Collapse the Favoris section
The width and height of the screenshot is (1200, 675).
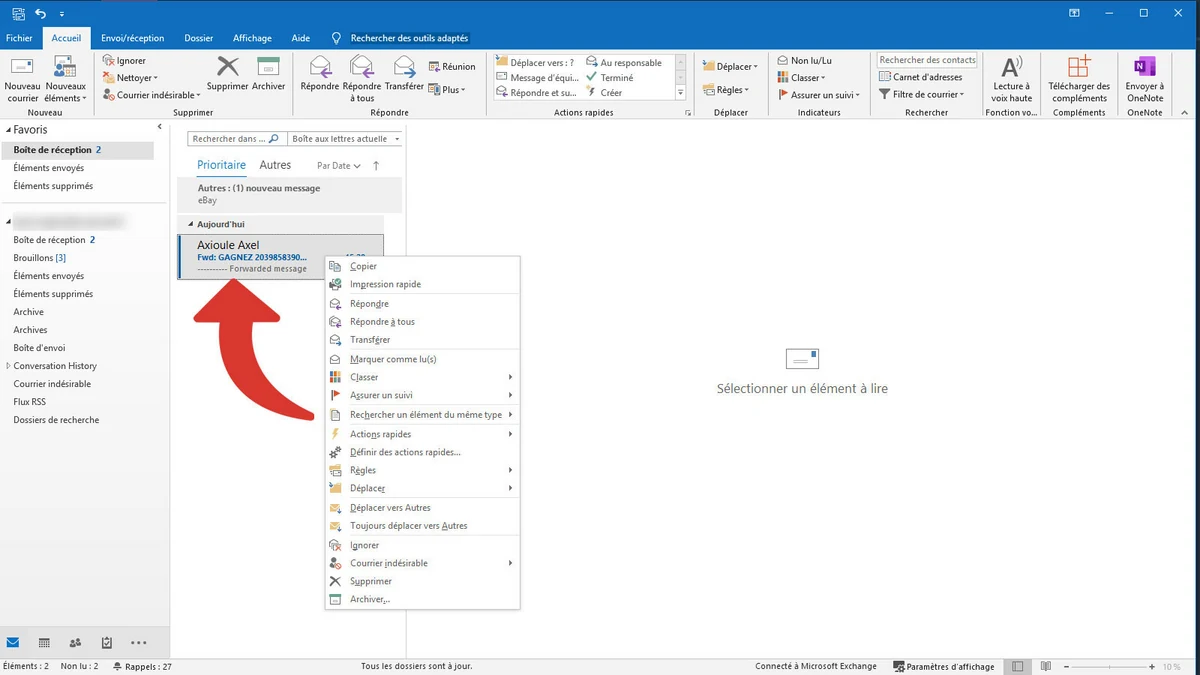8,129
